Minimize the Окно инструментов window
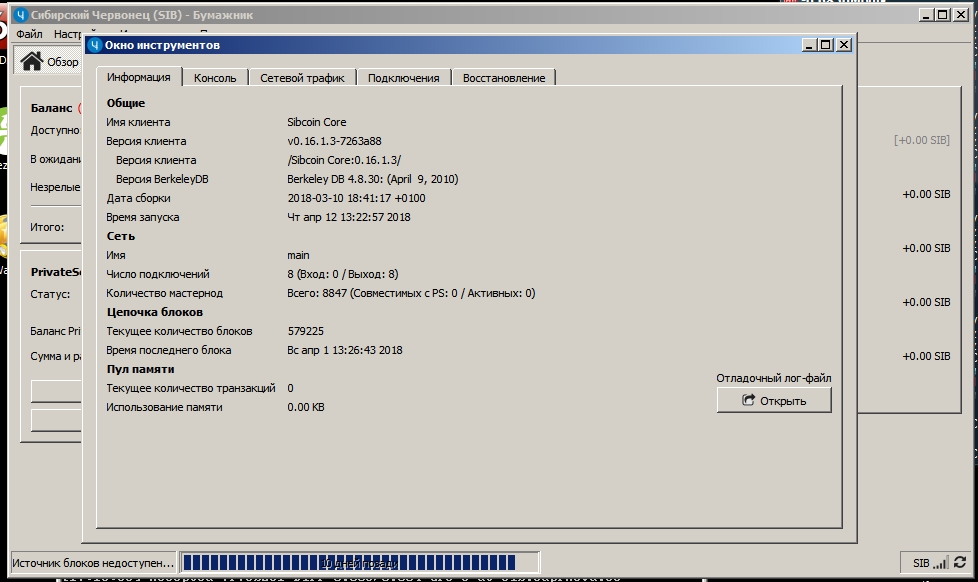Image resolution: width=978 pixels, height=582 pixels. [x=809, y=45]
